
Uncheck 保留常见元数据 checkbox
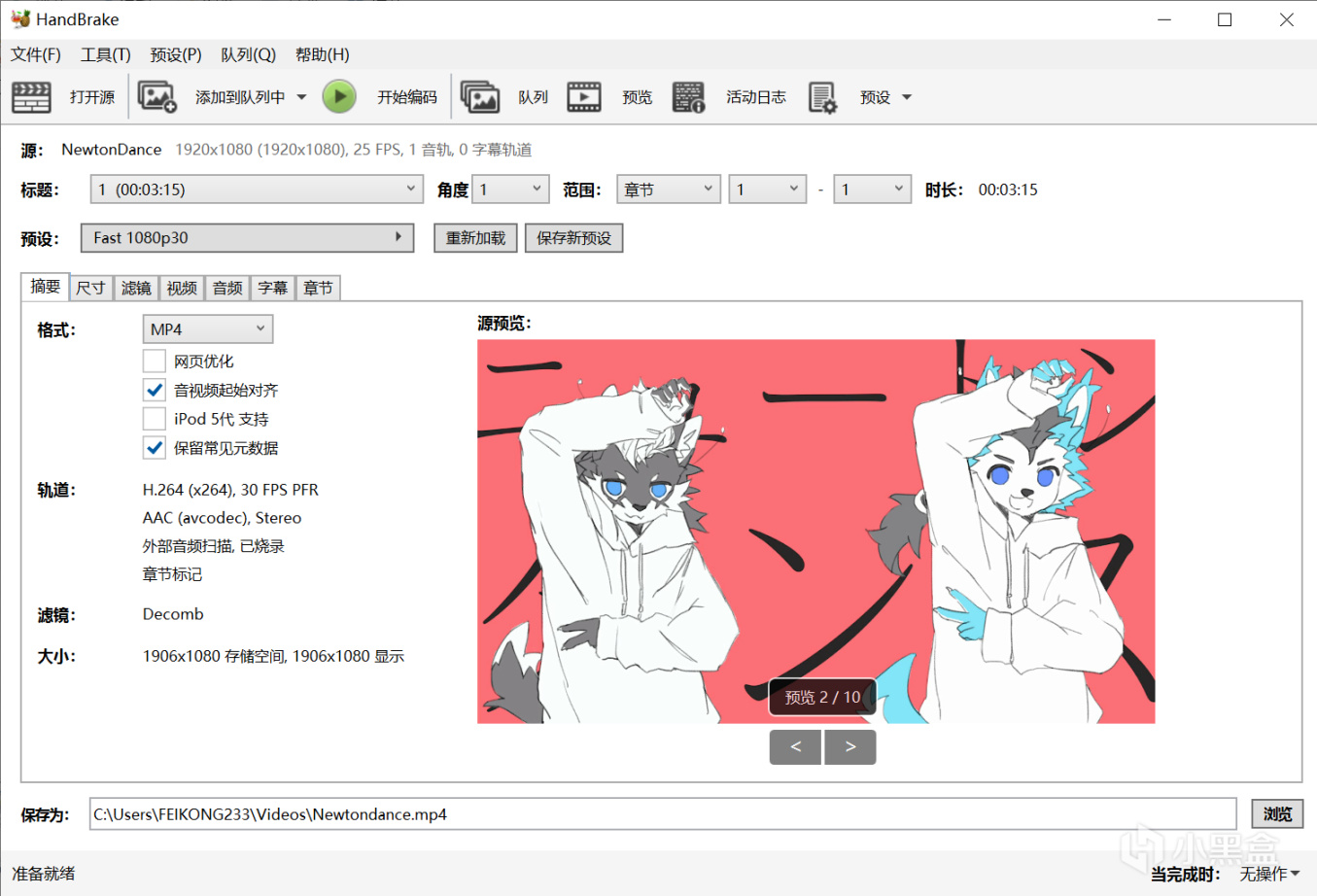[155, 448]
